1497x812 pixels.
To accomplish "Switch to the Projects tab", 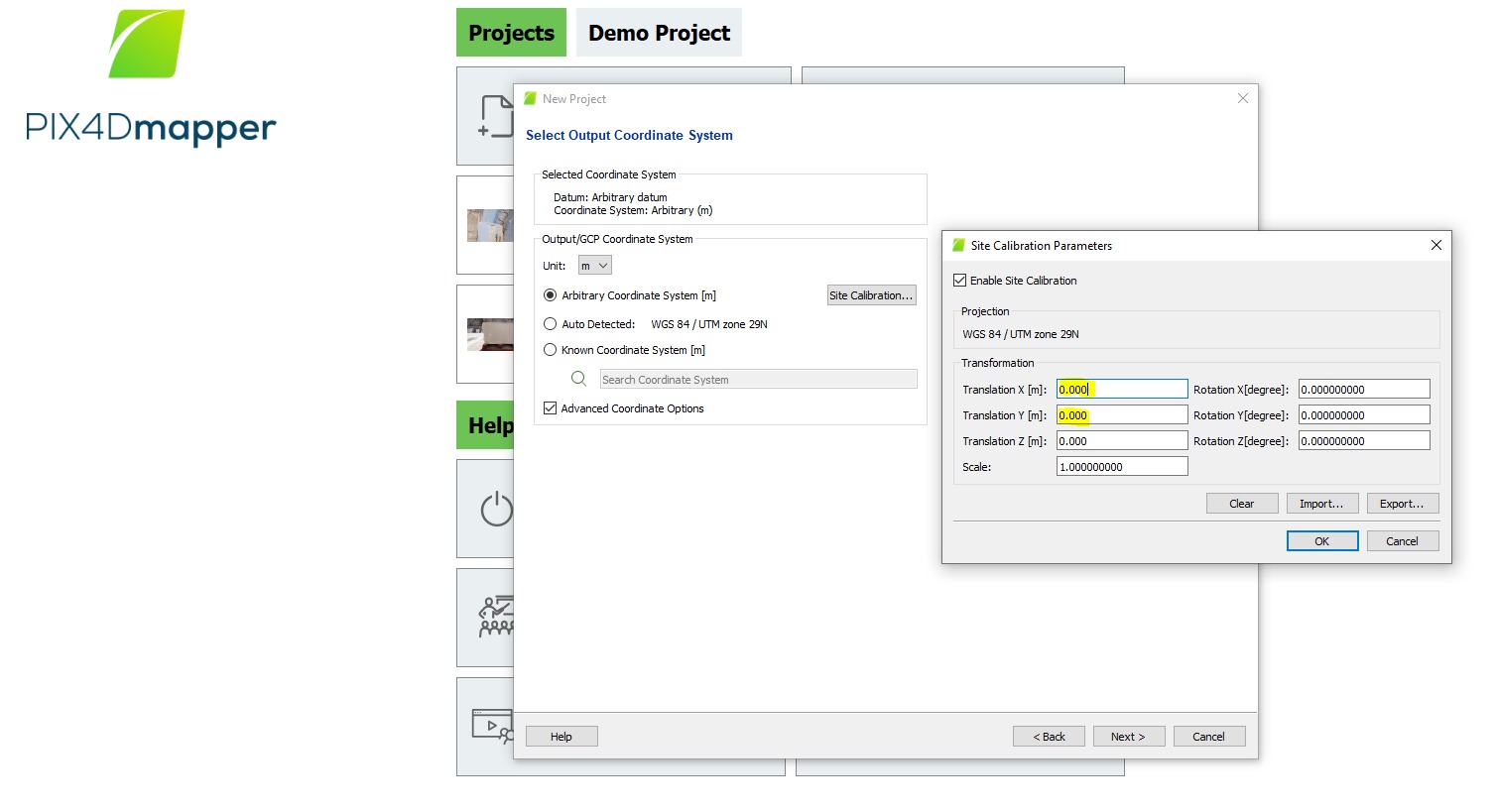I will click(x=511, y=33).
